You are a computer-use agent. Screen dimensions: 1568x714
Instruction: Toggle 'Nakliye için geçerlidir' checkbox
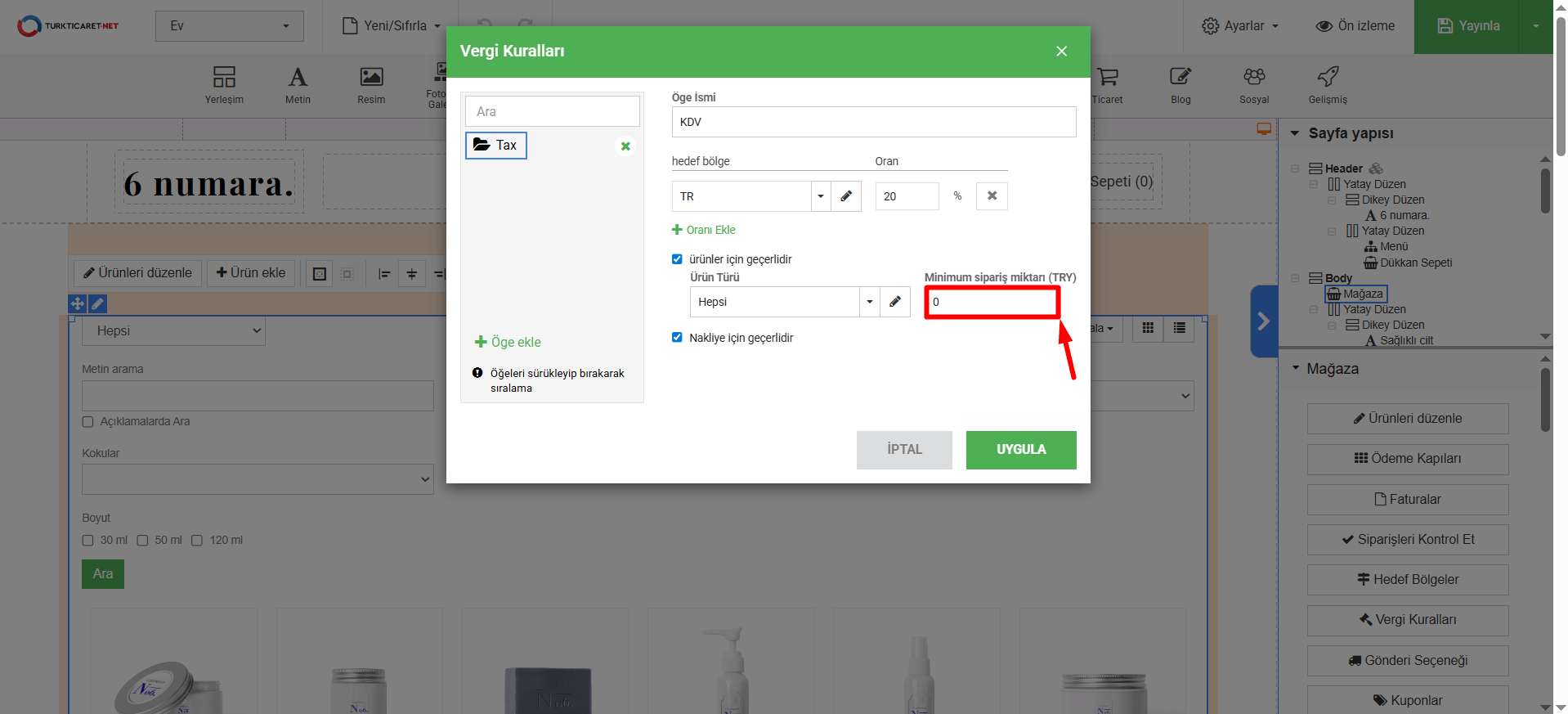click(x=677, y=338)
